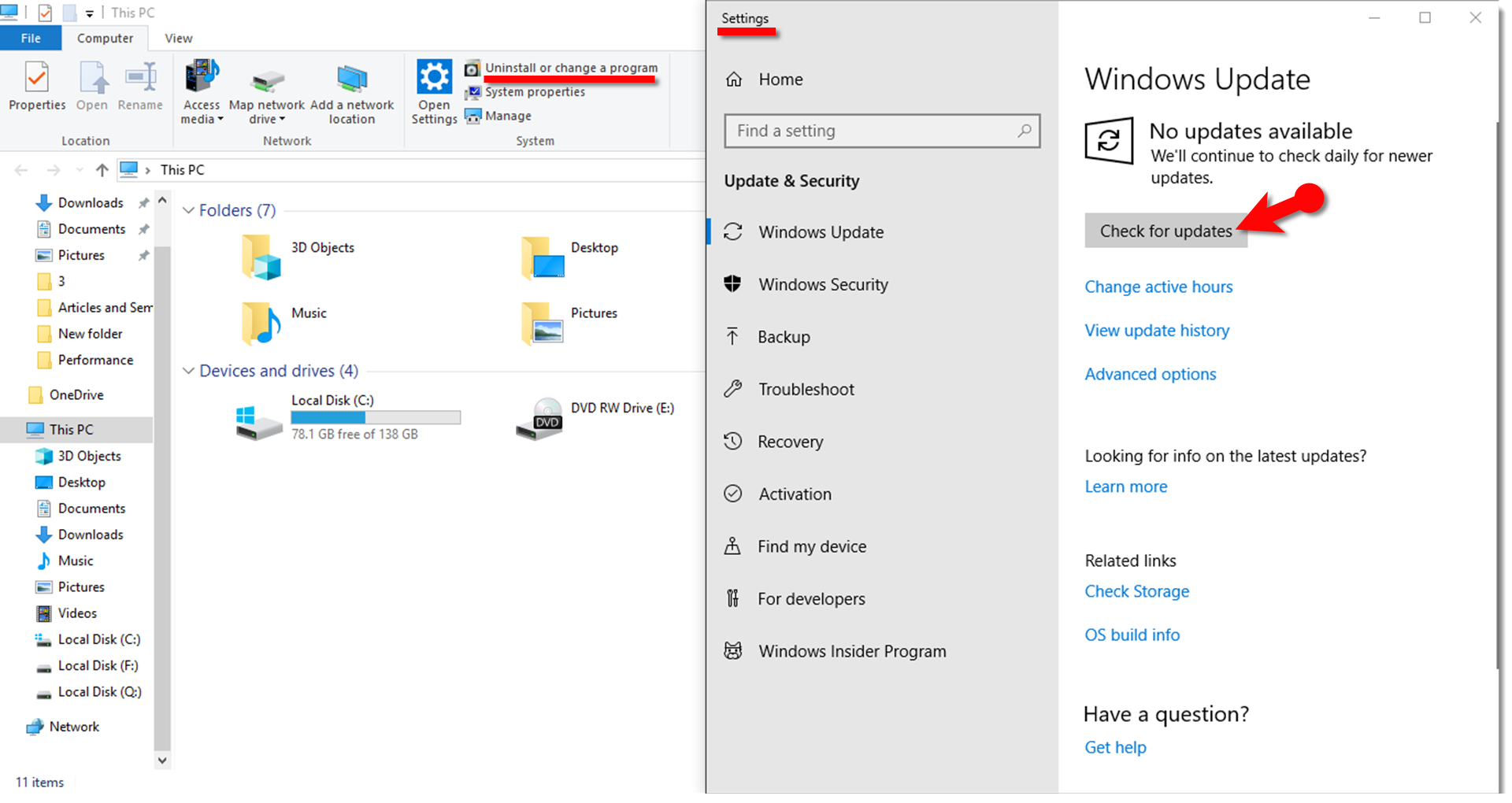
Task: Toggle Properties checkmark in quick access toolbar
Action: [x=45, y=13]
